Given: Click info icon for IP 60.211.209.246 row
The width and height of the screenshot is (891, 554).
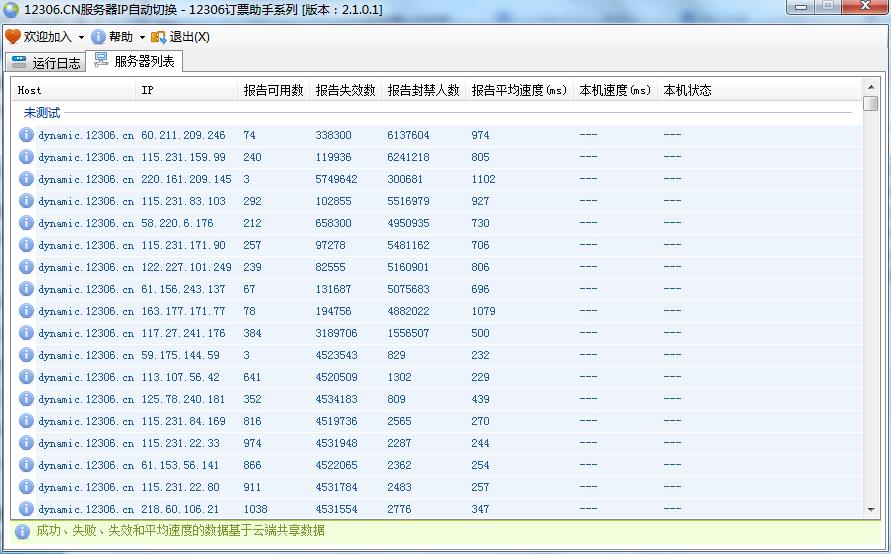Looking at the screenshot, I should pyautogui.click(x=27, y=135).
